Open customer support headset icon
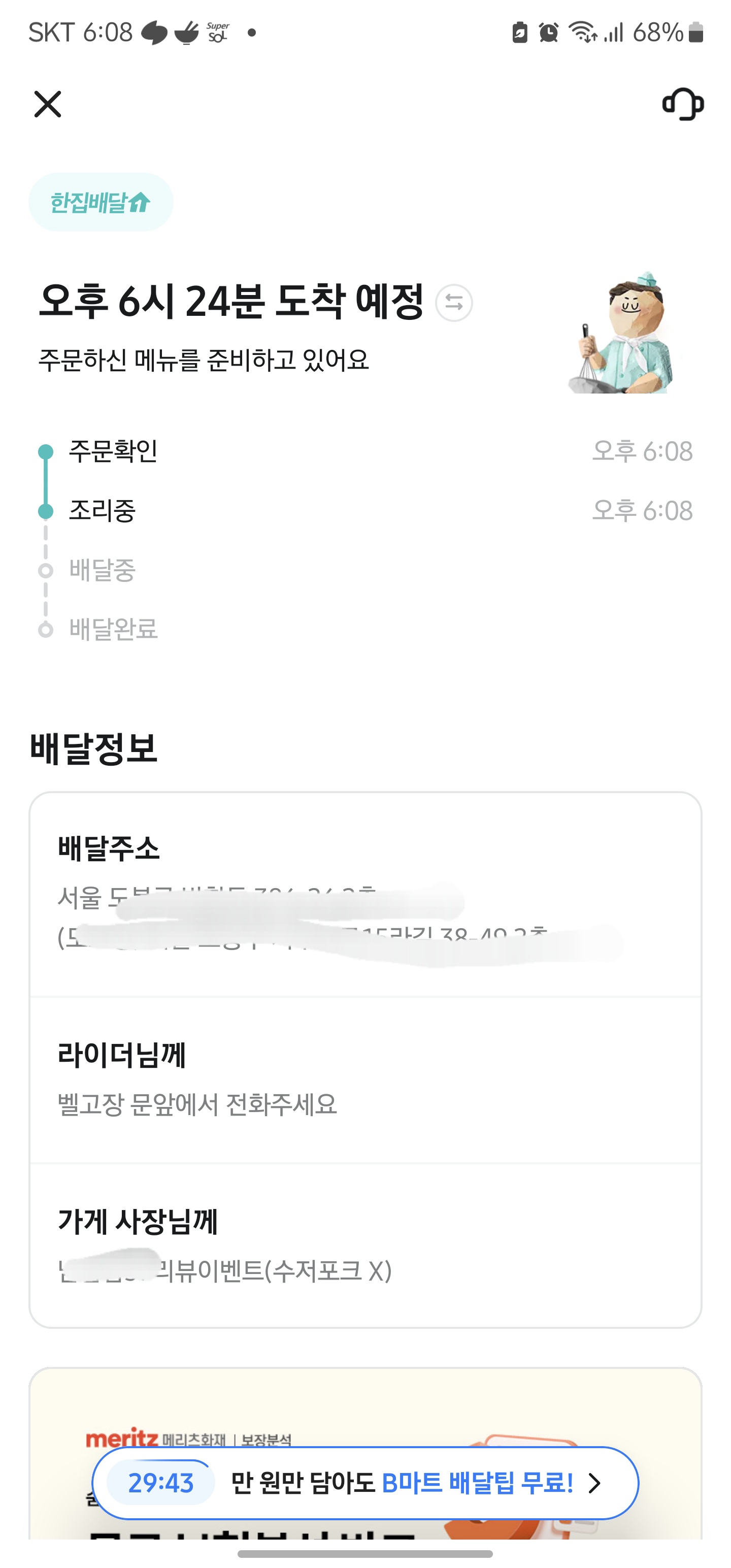The width and height of the screenshot is (731, 1568). click(x=683, y=104)
